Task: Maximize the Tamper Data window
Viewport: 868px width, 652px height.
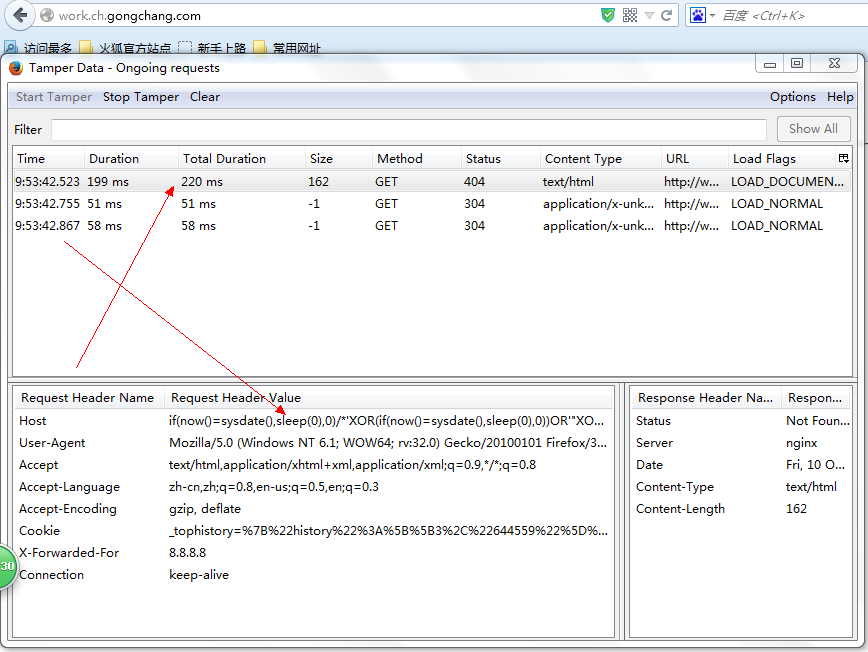Action: (797, 63)
